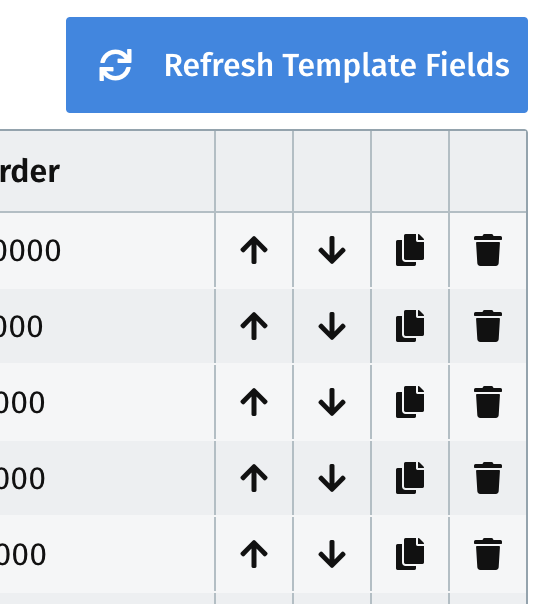546x604 pixels.
Task: Delete the fourth row
Action: coord(488,478)
